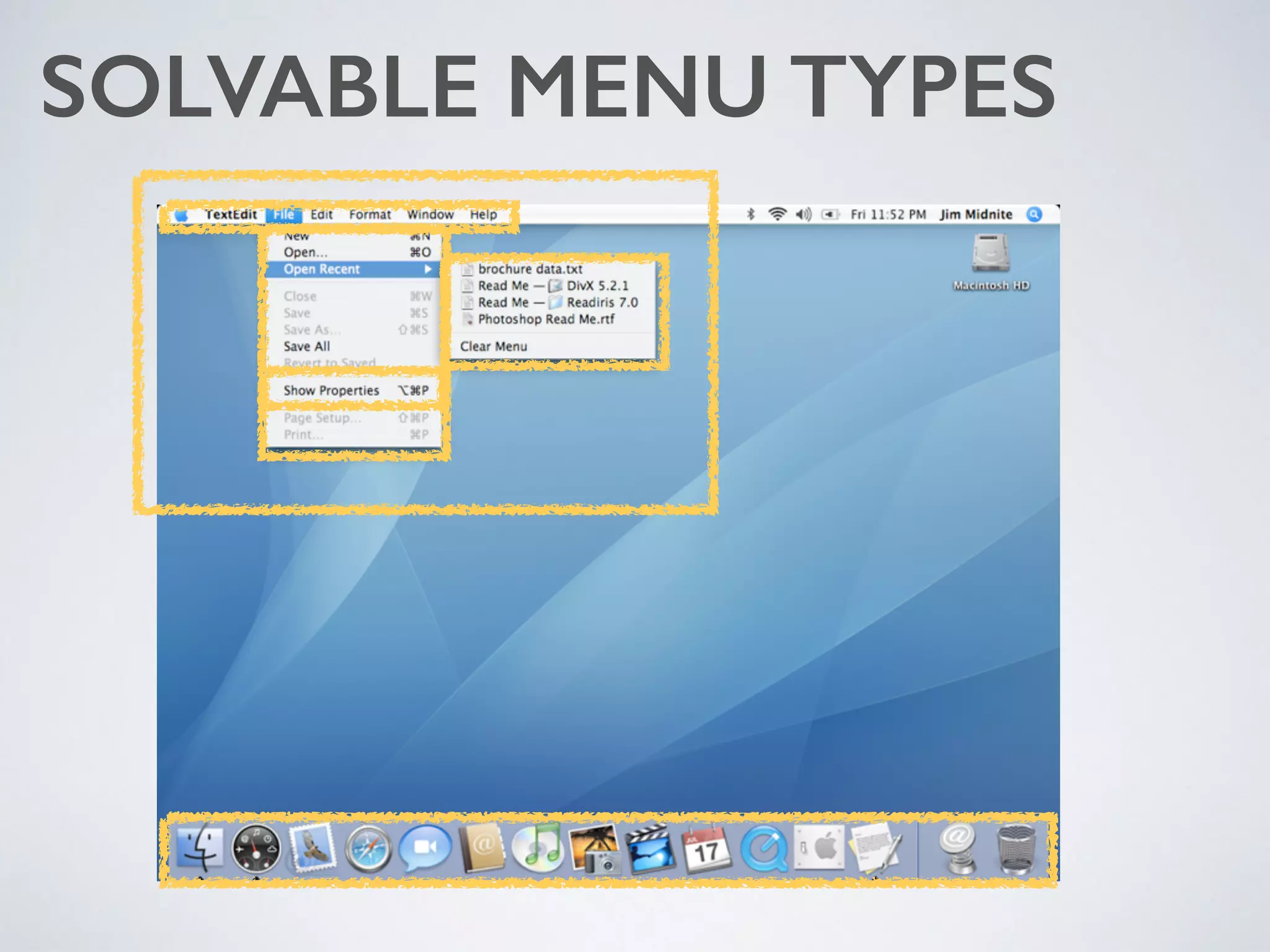Image resolution: width=1270 pixels, height=952 pixels.
Task: Open the Trash in the Dock
Action: coord(1016,848)
